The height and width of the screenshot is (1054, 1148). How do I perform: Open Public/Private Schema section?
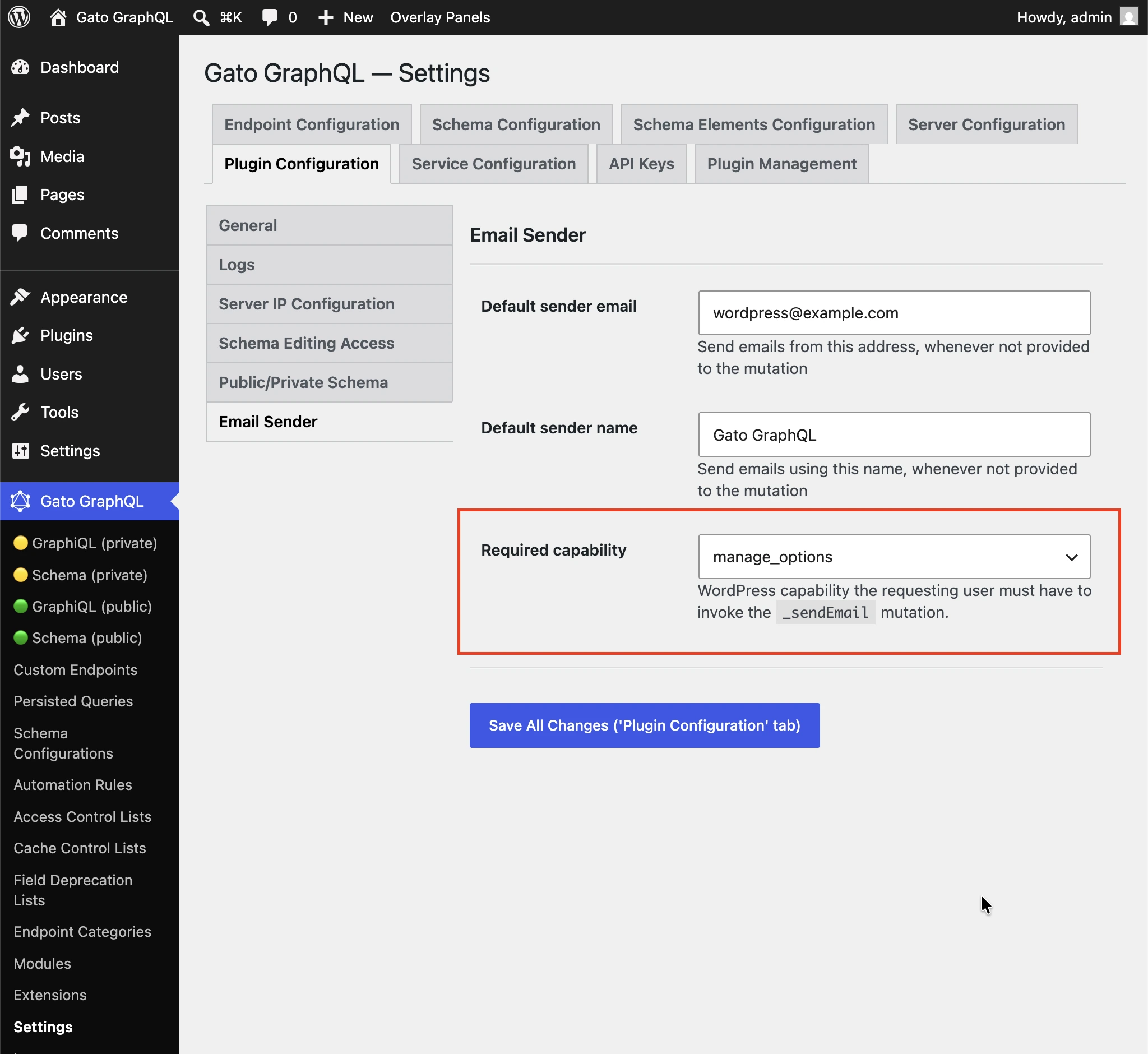[329, 382]
